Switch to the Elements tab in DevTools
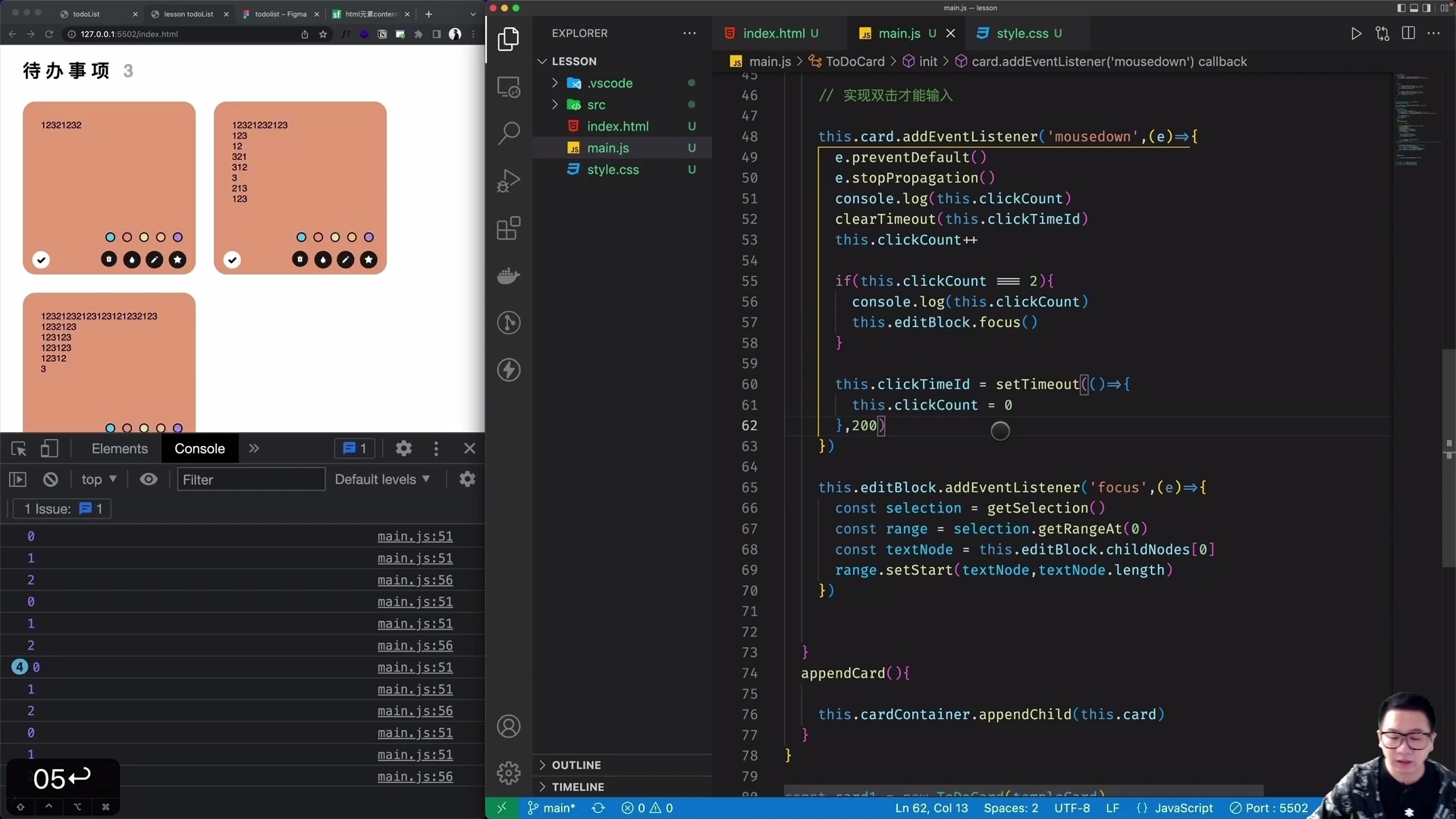Screen dimensions: 1456x819 point(119,448)
